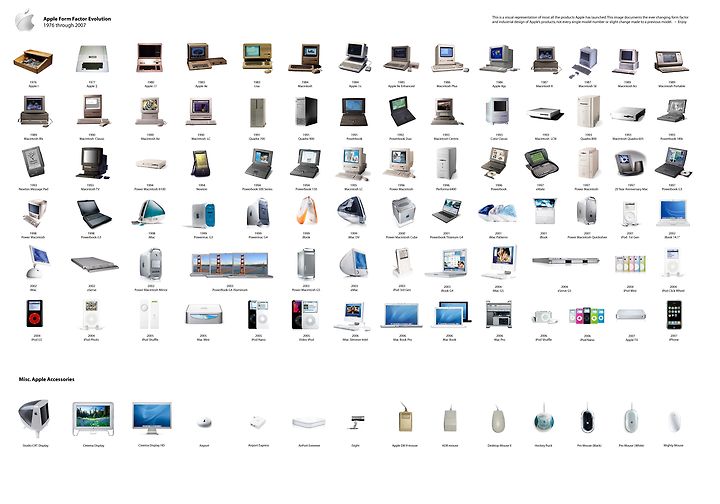Click the Macintosh Portable image

[672, 61]
